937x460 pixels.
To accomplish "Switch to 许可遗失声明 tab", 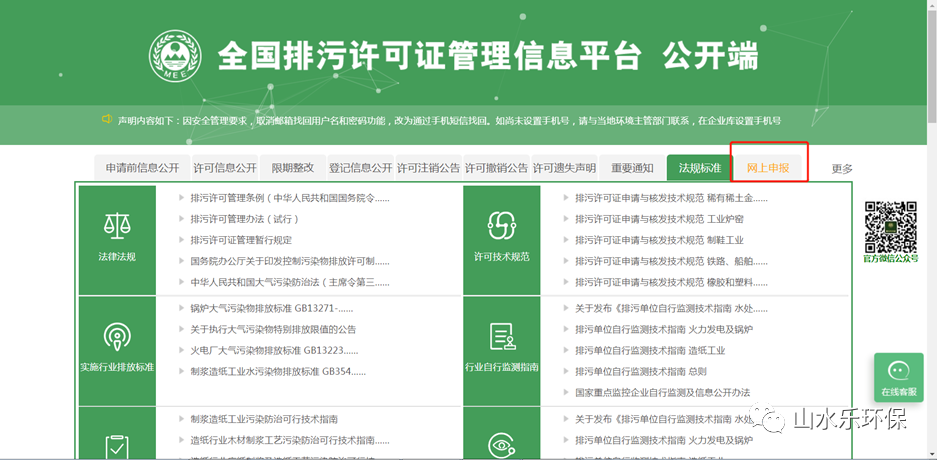I will [x=564, y=168].
